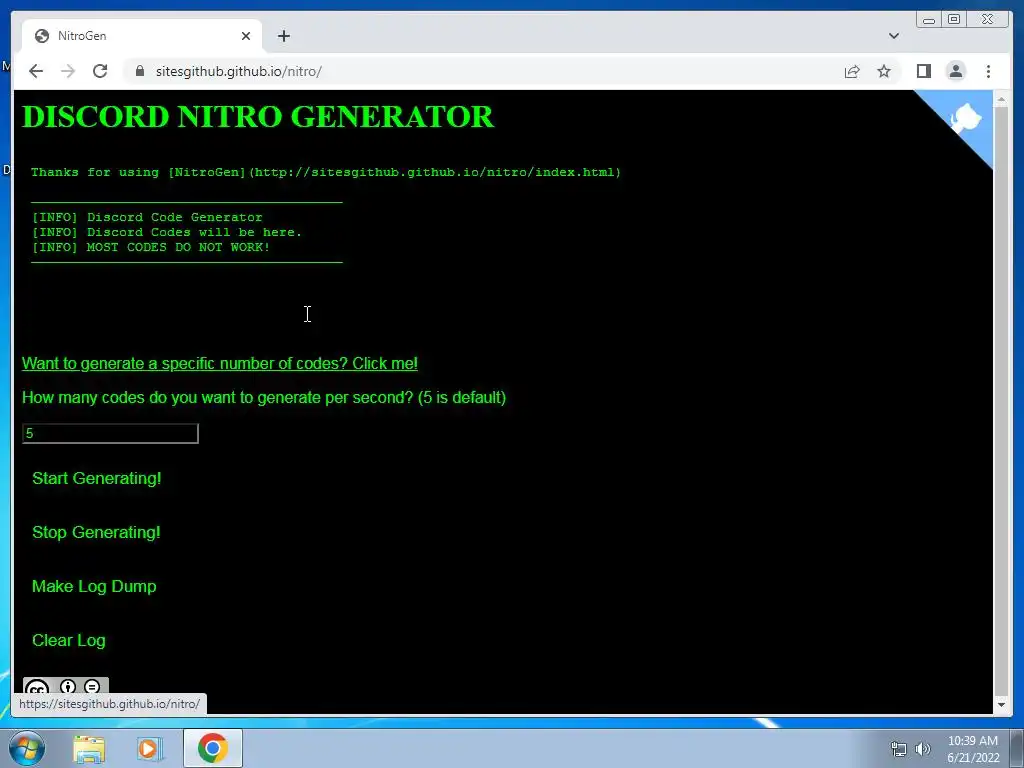The width and height of the screenshot is (1024, 768).
Task: Click the taskbar clock 10:39 AM
Action: click(x=973, y=741)
